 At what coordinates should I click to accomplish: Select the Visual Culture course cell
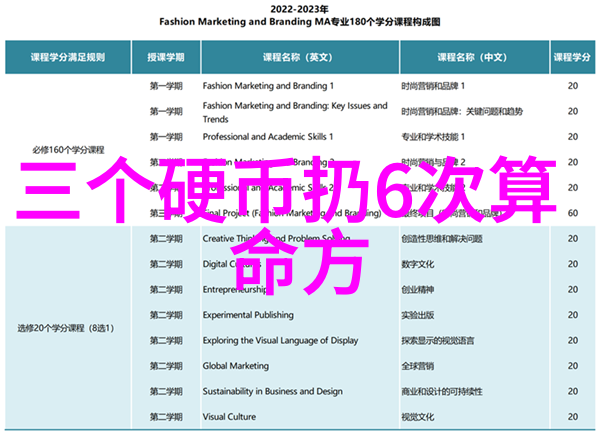(x=230, y=417)
